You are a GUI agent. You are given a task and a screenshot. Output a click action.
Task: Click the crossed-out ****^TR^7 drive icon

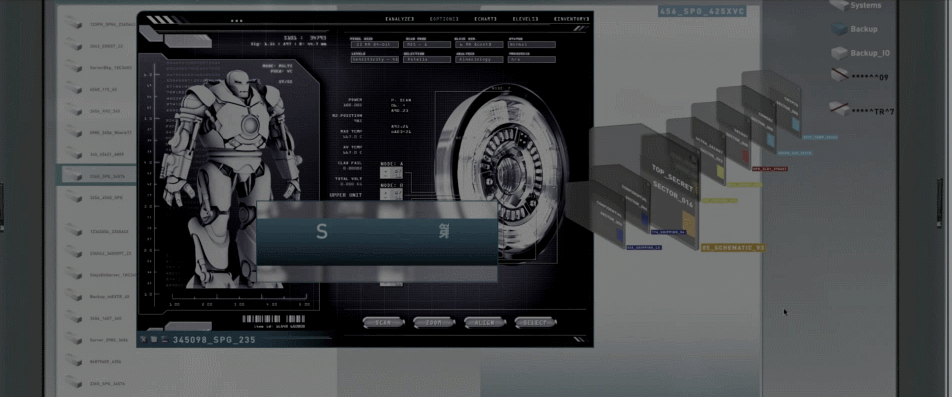point(839,109)
